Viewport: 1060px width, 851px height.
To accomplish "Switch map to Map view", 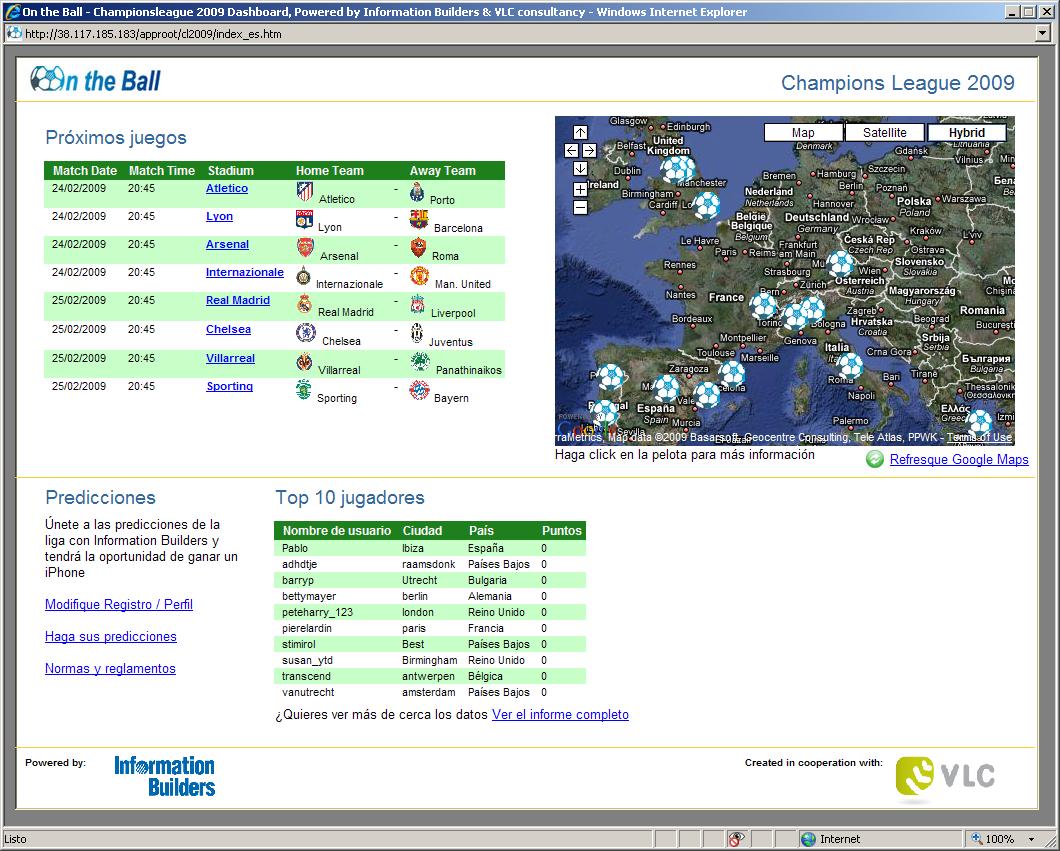I will tap(803, 133).
